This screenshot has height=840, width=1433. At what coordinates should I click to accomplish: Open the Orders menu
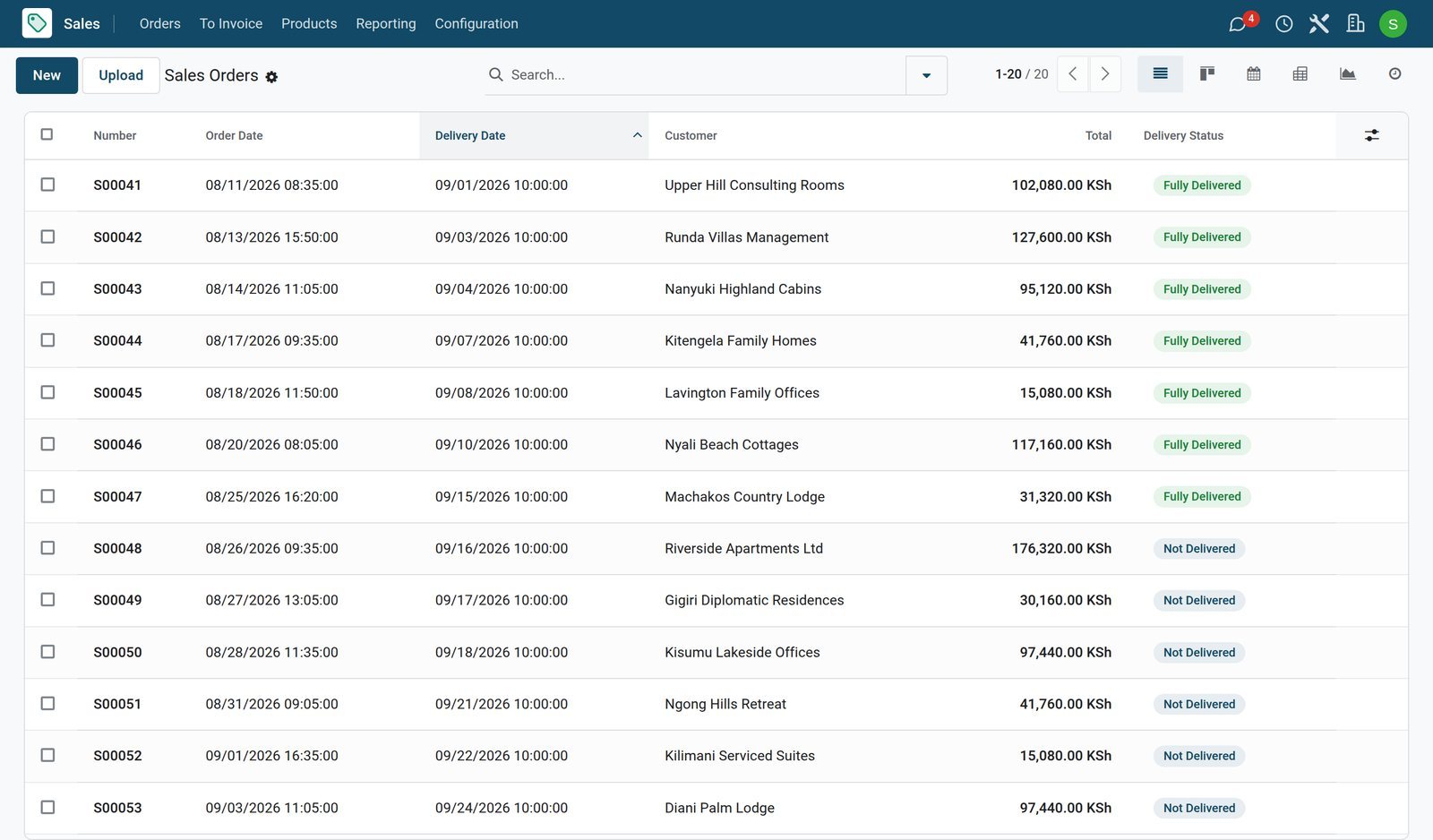160,23
